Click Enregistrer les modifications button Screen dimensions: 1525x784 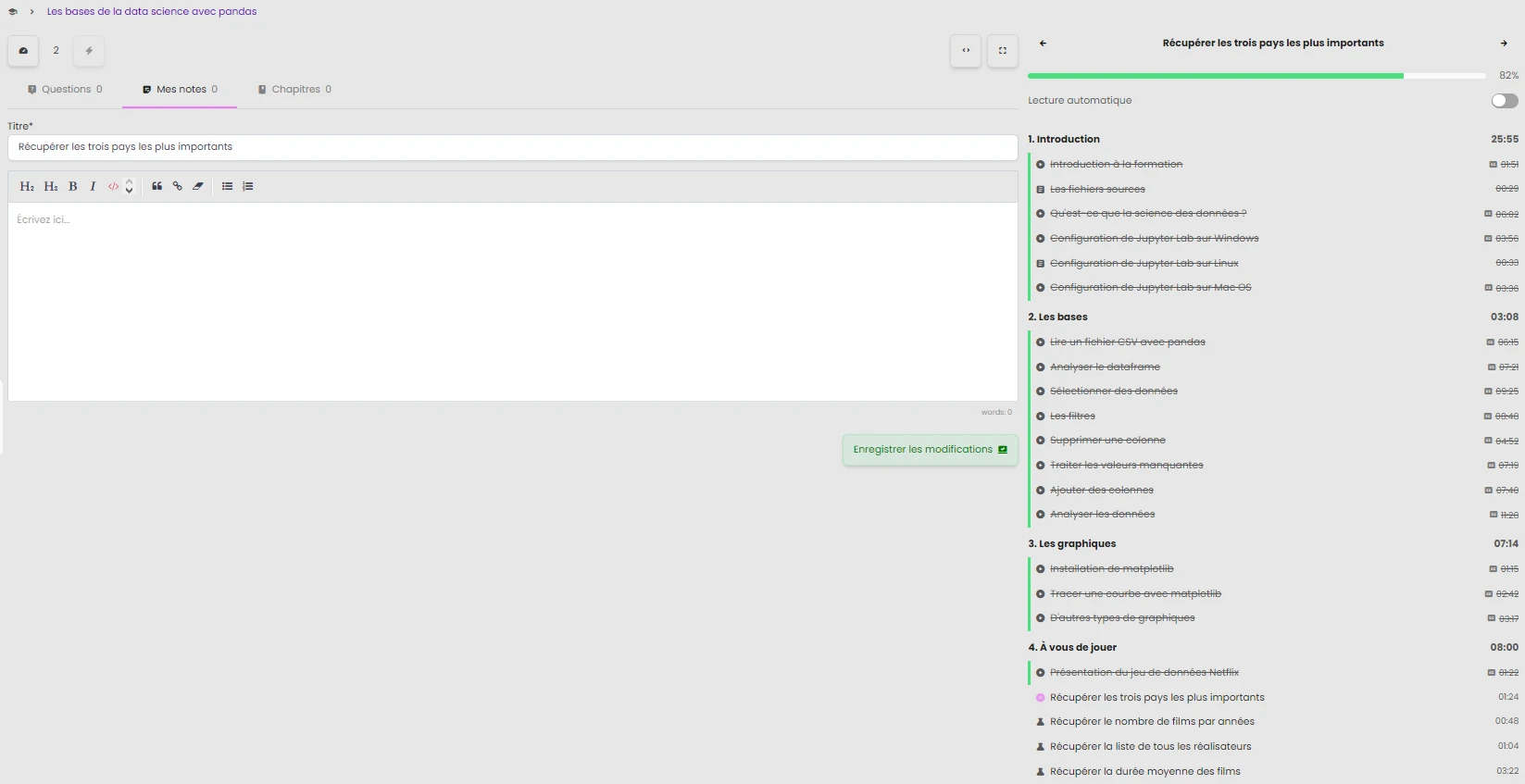(x=930, y=450)
